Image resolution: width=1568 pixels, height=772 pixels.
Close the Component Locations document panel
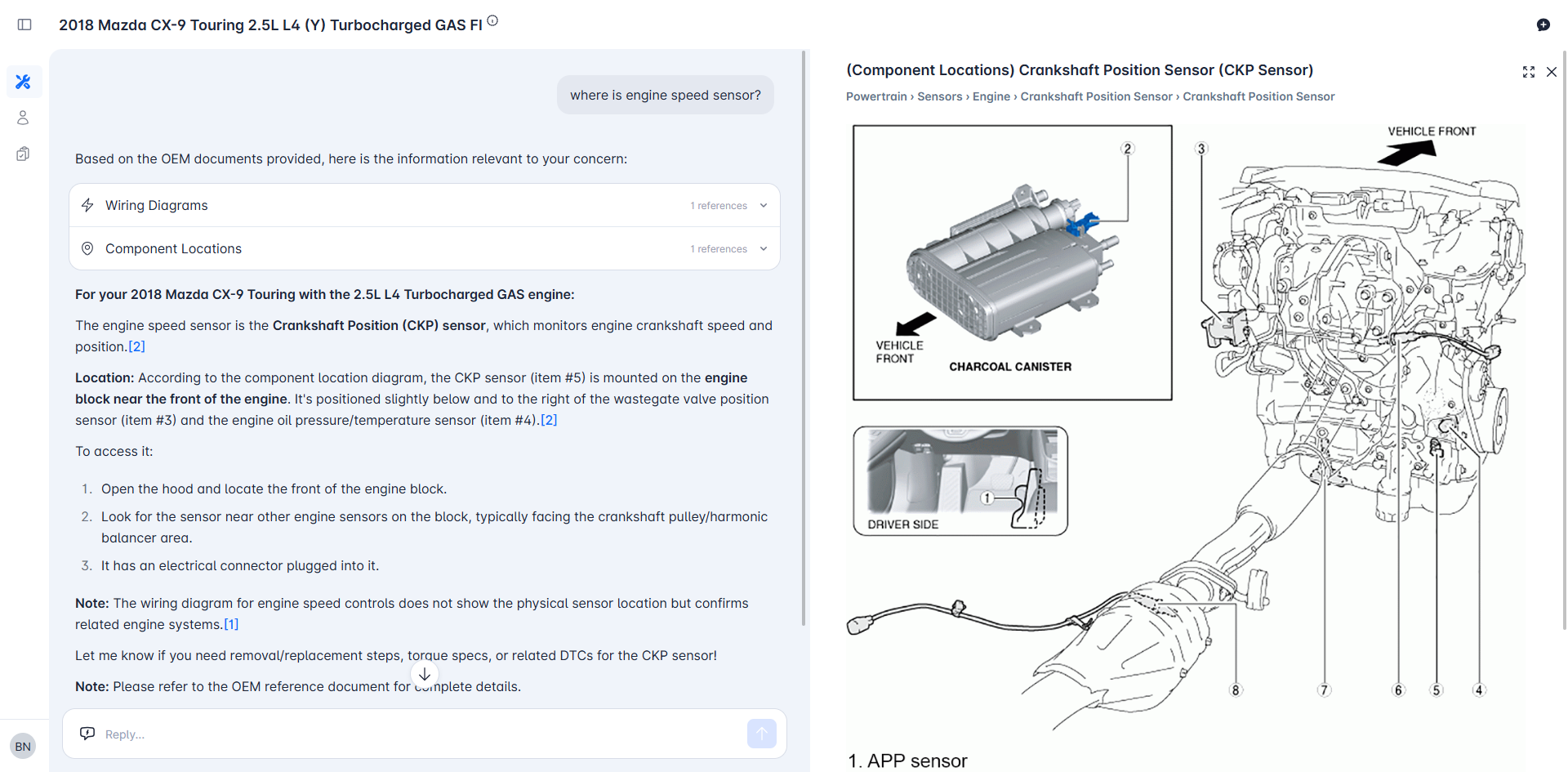pyautogui.click(x=1551, y=72)
